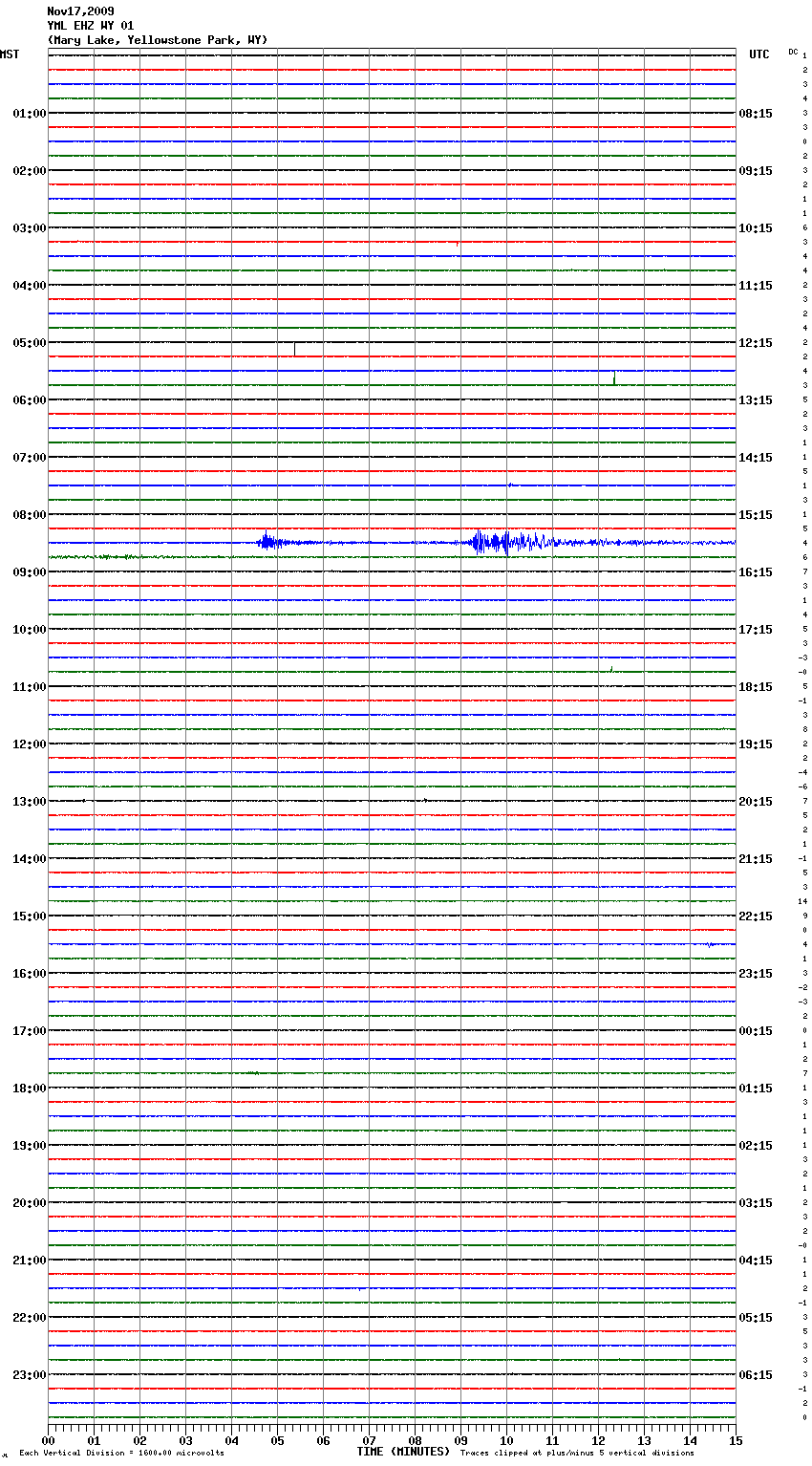Image resolution: width=812 pixels, height=1466 pixels.
Task: Click the 'Traces clipped at plus/minus 5 vertical divisions' note
Action: pyautogui.click(x=577, y=1454)
